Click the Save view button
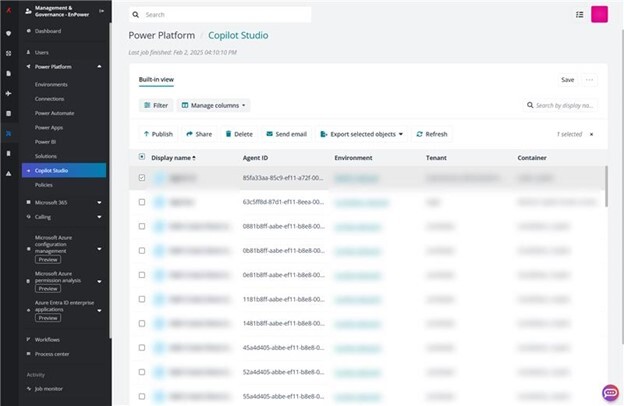 [x=567, y=80]
